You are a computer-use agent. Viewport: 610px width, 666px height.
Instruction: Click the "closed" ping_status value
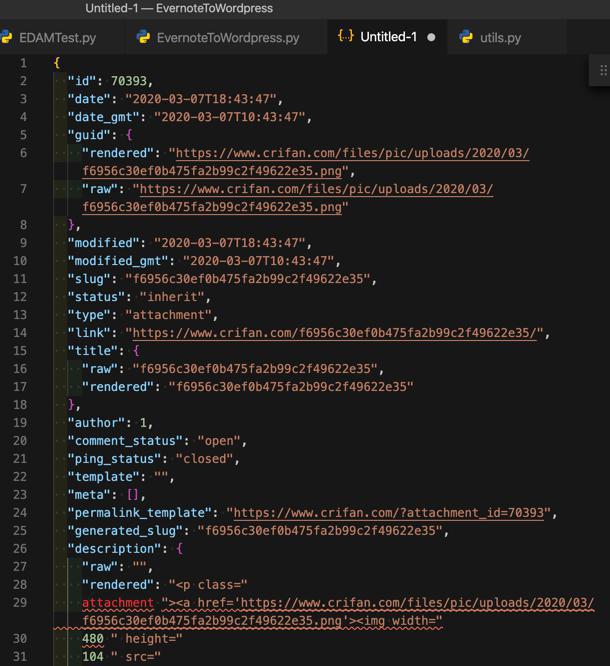[x=204, y=459]
